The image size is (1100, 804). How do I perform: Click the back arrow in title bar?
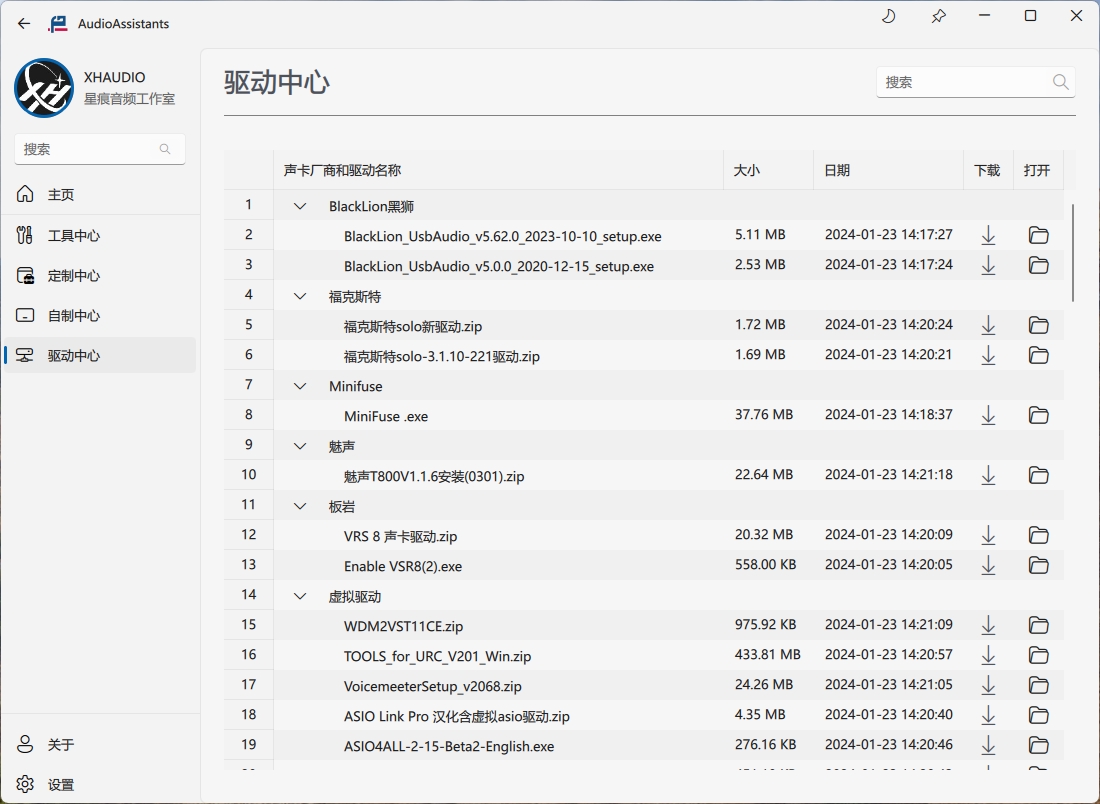pyautogui.click(x=24, y=23)
